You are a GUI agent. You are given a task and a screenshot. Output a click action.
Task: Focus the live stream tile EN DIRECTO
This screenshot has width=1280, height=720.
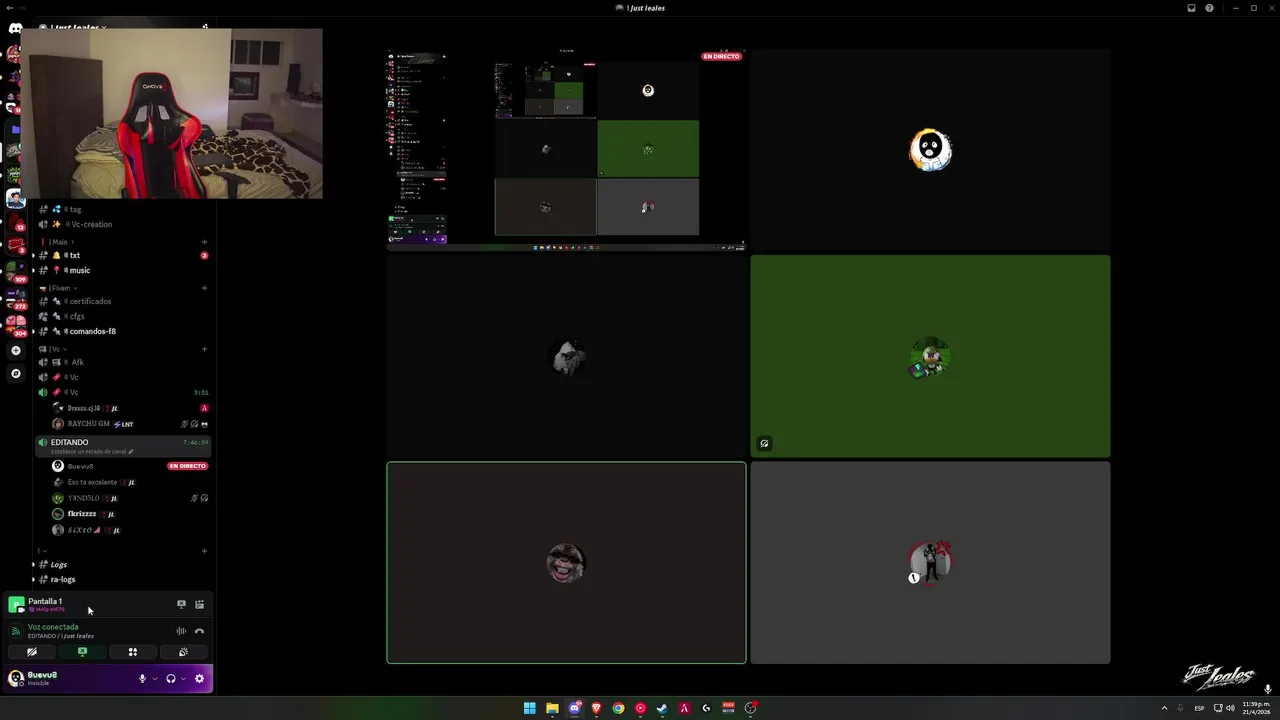point(566,149)
